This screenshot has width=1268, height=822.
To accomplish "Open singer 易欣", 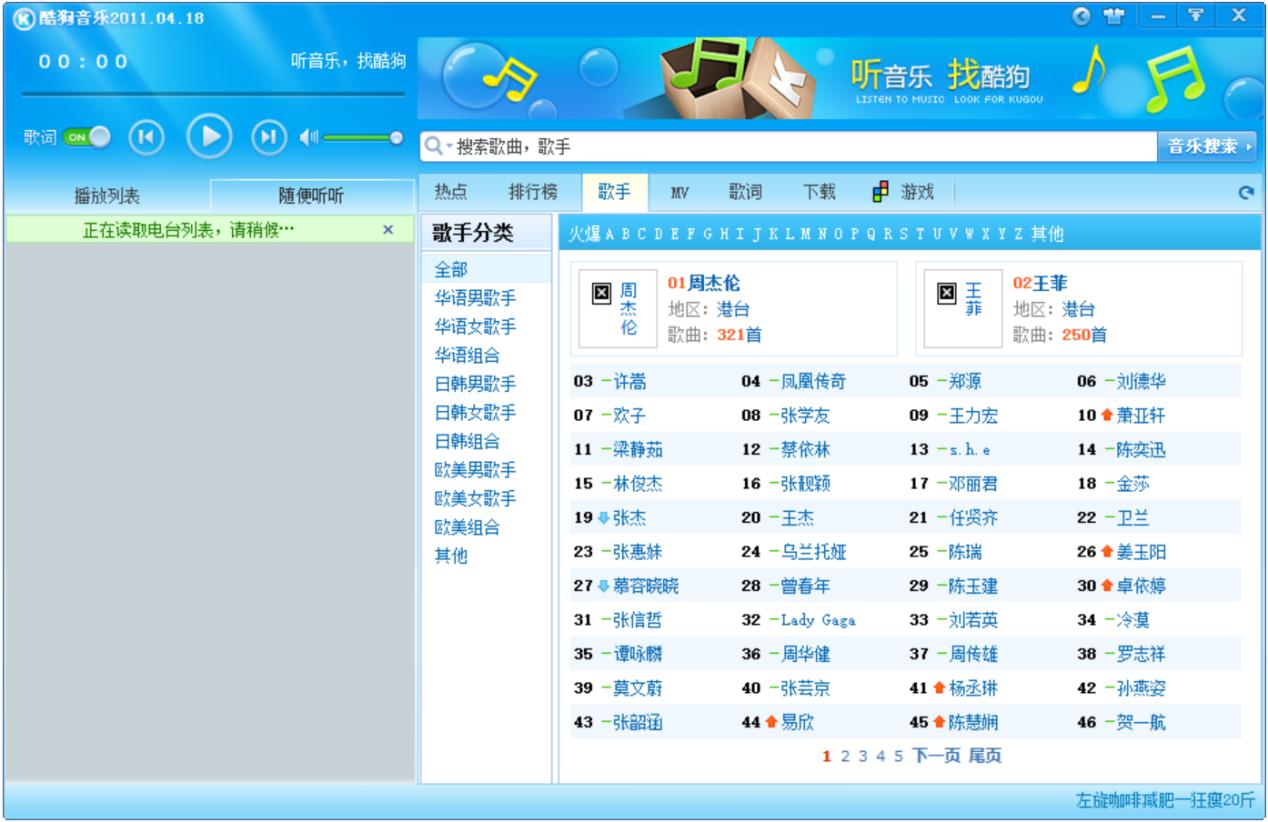I will pyautogui.click(x=797, y=722).
